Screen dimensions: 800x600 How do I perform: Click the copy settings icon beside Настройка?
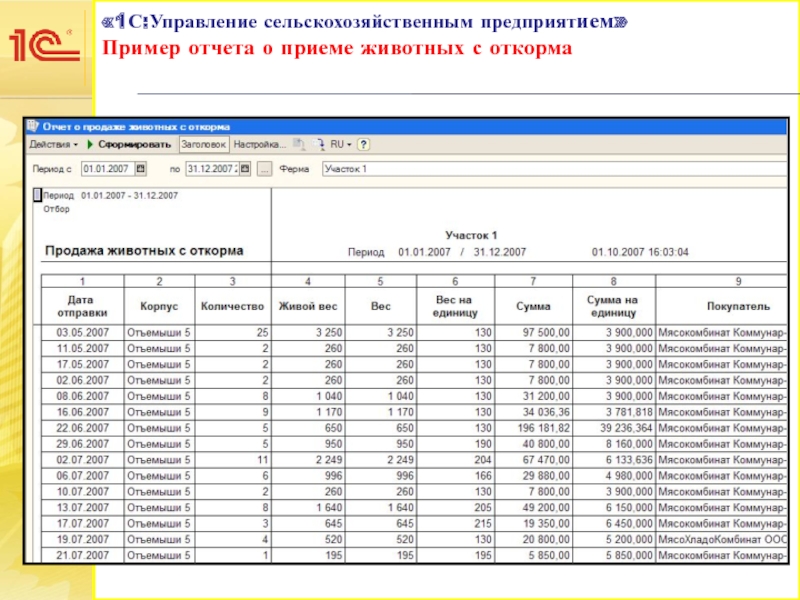299,144
